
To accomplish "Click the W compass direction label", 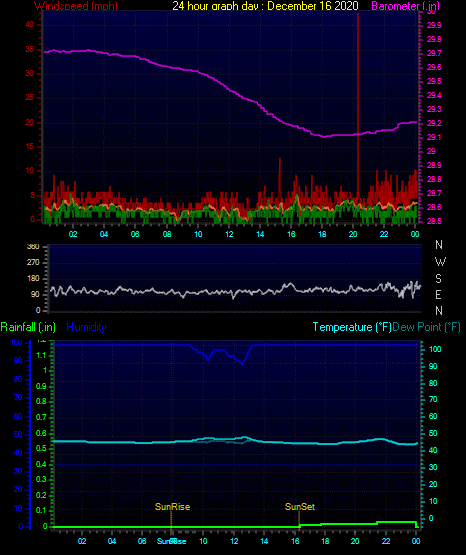I will (x=440, y=262).
